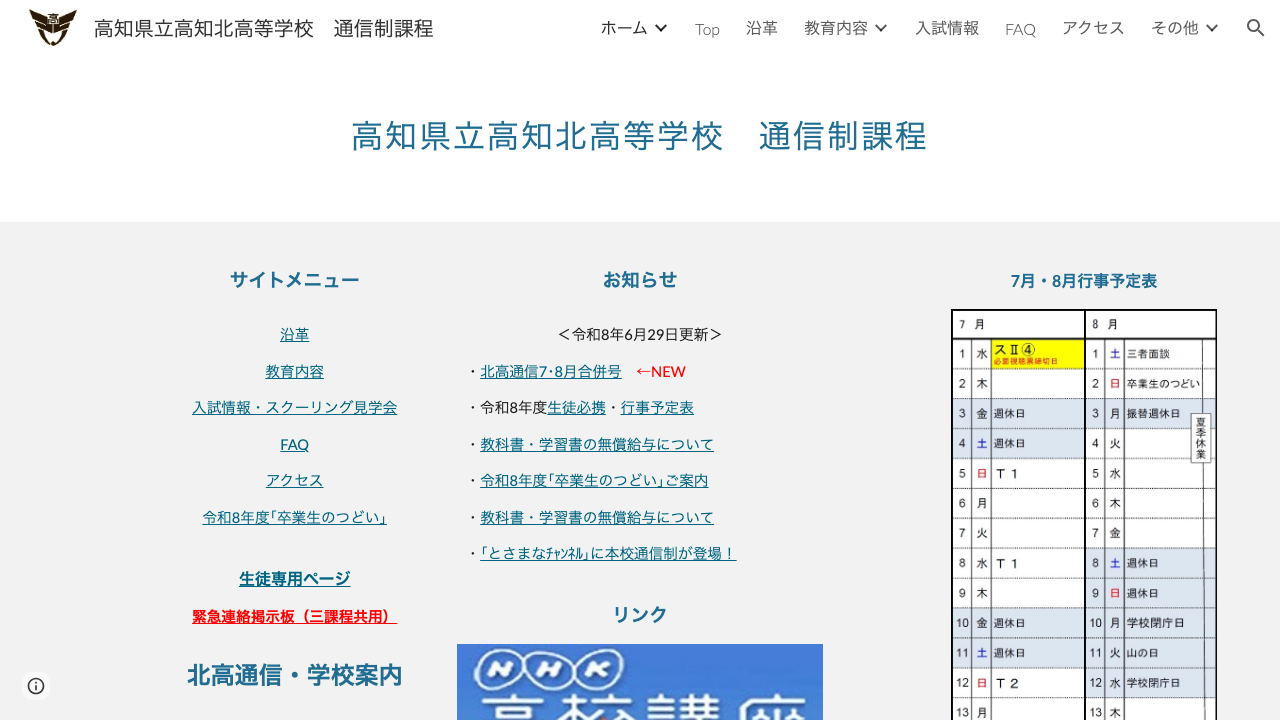Open 沿革 link in the site menu list
Image resolution: width=1280 pixels, height=720 pixels.
[x=295, y=335]
